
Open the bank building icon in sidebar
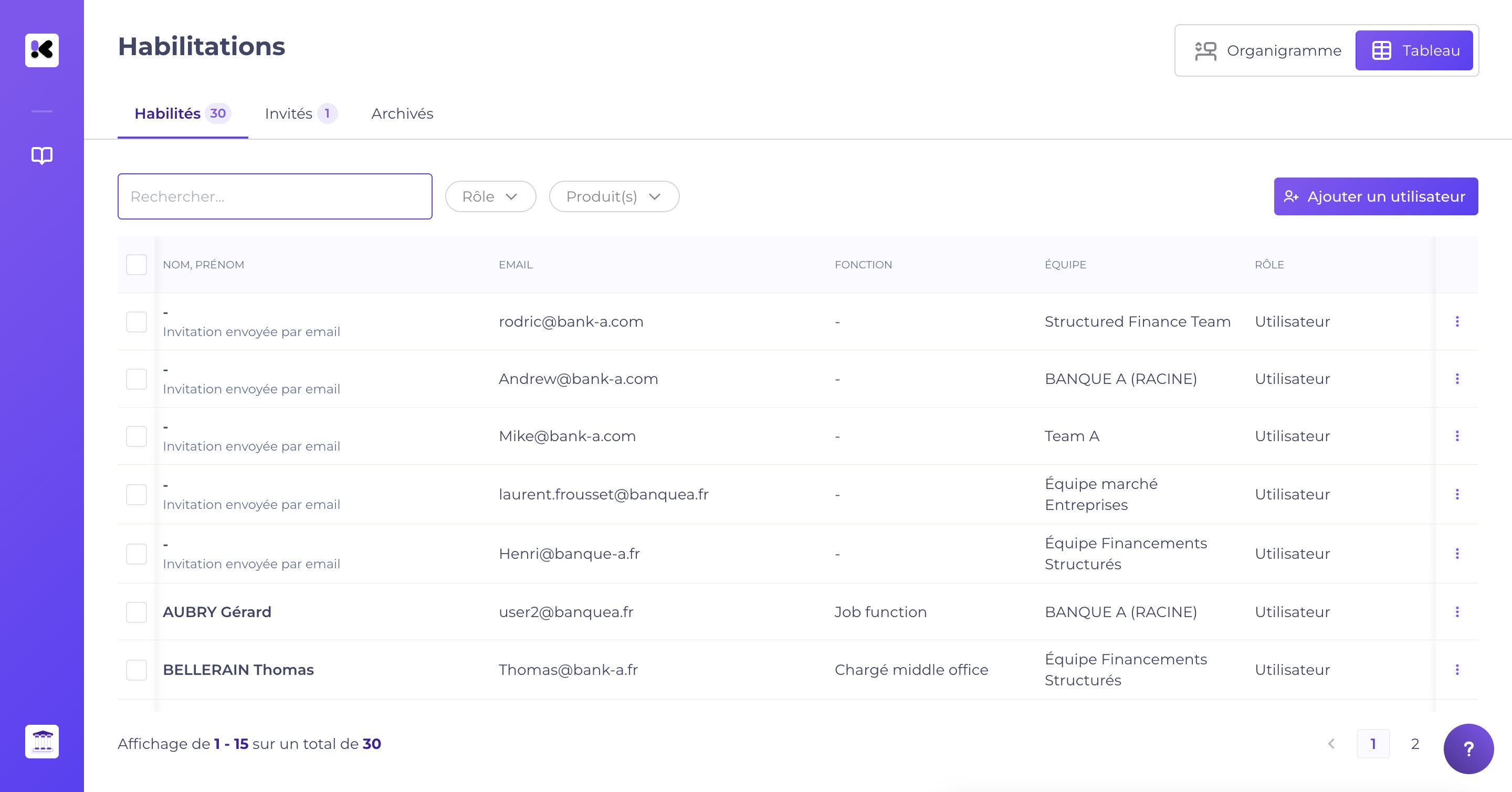(x=41, y=742)
